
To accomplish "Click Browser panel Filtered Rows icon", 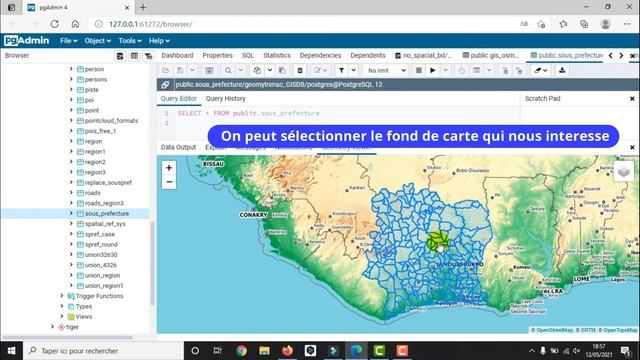I will click(x=149, y=56).
